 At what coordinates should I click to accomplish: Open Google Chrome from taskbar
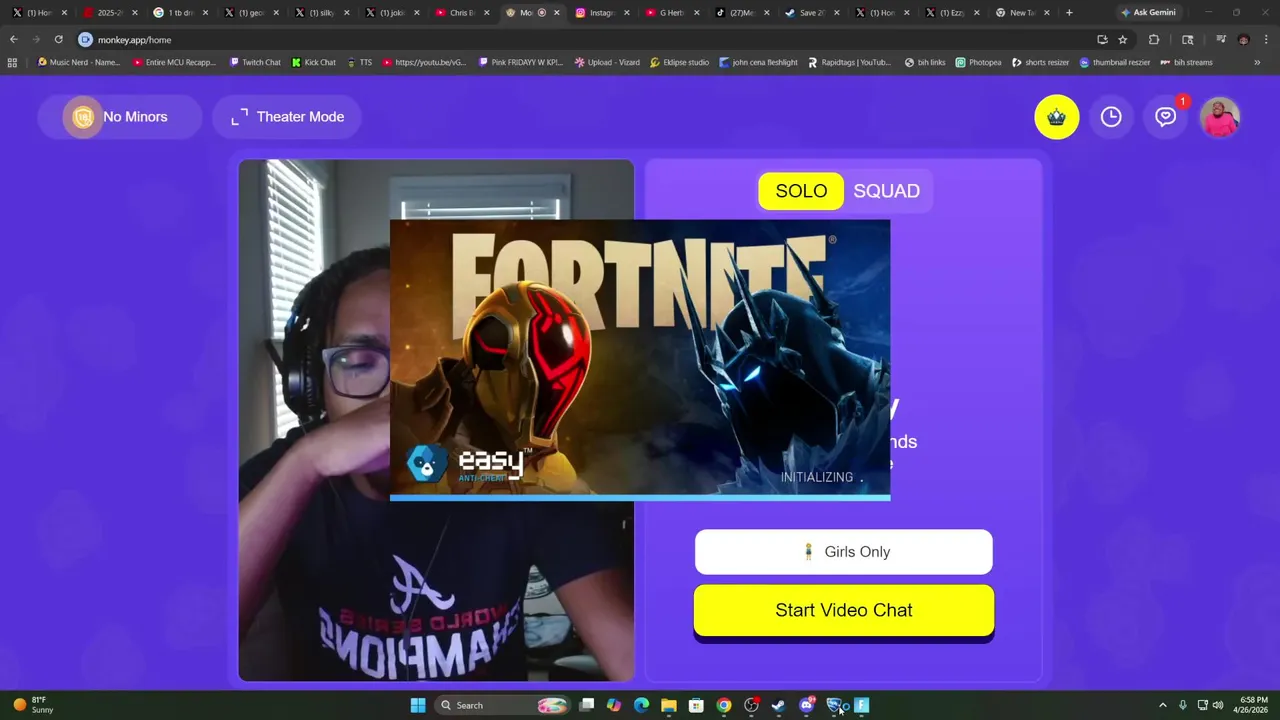pyautogui.click(x=724, y=705)
